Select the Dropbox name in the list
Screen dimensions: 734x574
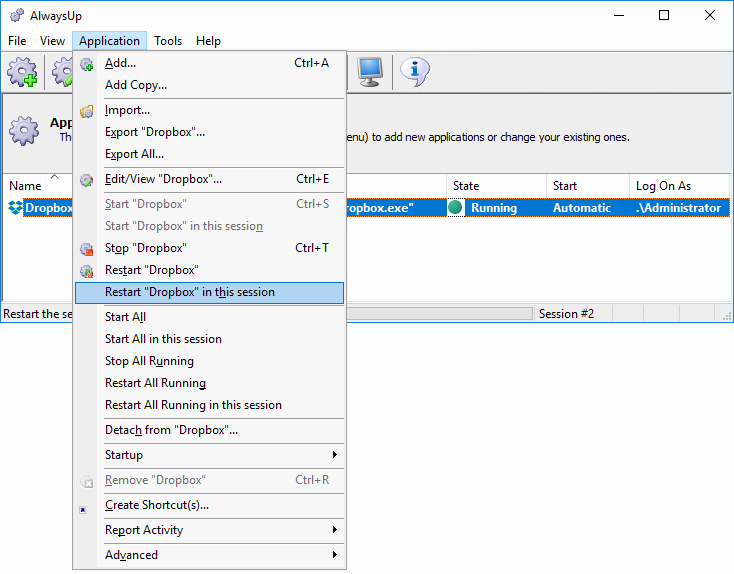48,207
